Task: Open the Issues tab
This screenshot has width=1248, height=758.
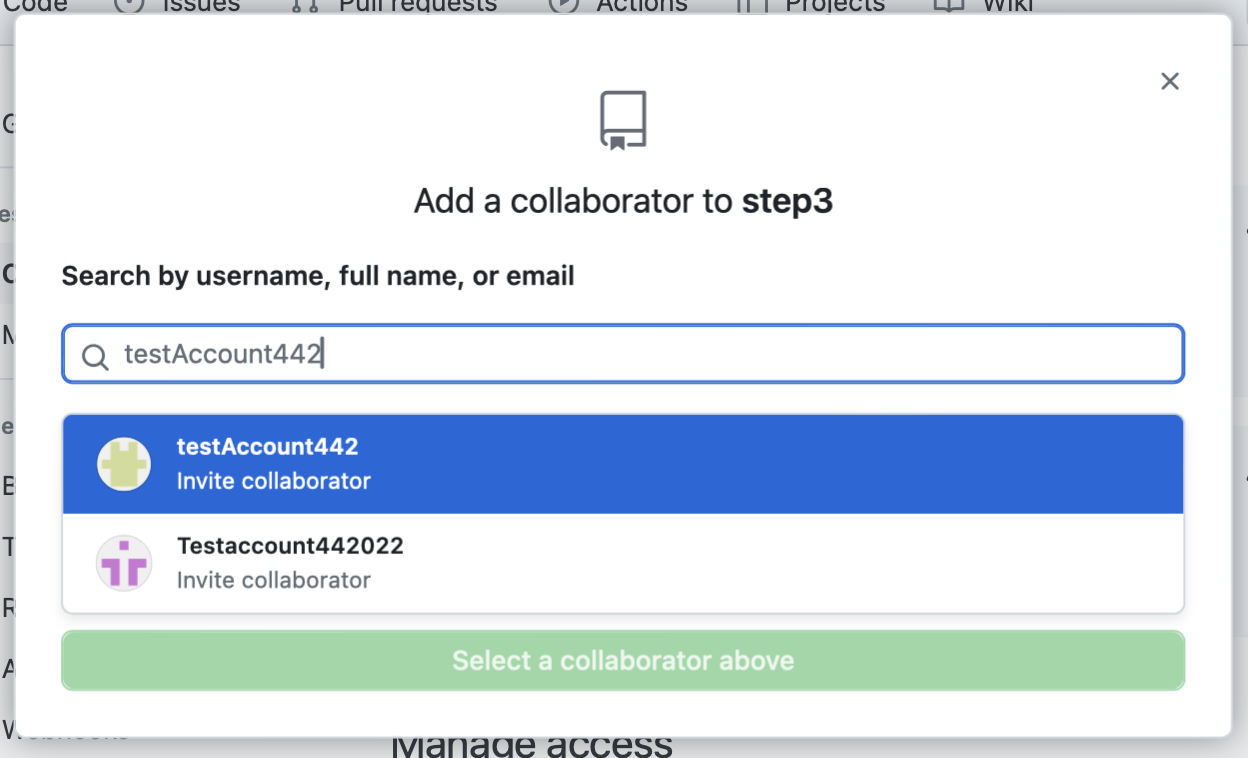Action: point(200,5)
